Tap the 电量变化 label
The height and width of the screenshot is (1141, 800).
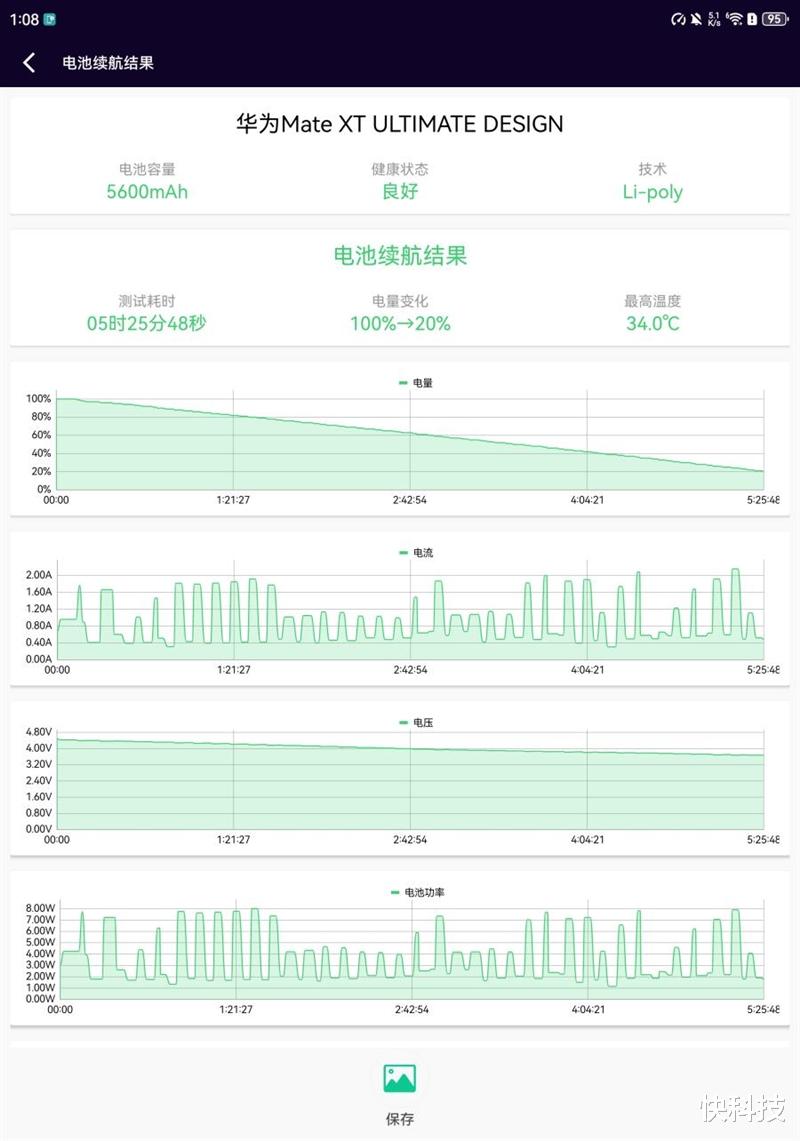click(x=400, y=301)
